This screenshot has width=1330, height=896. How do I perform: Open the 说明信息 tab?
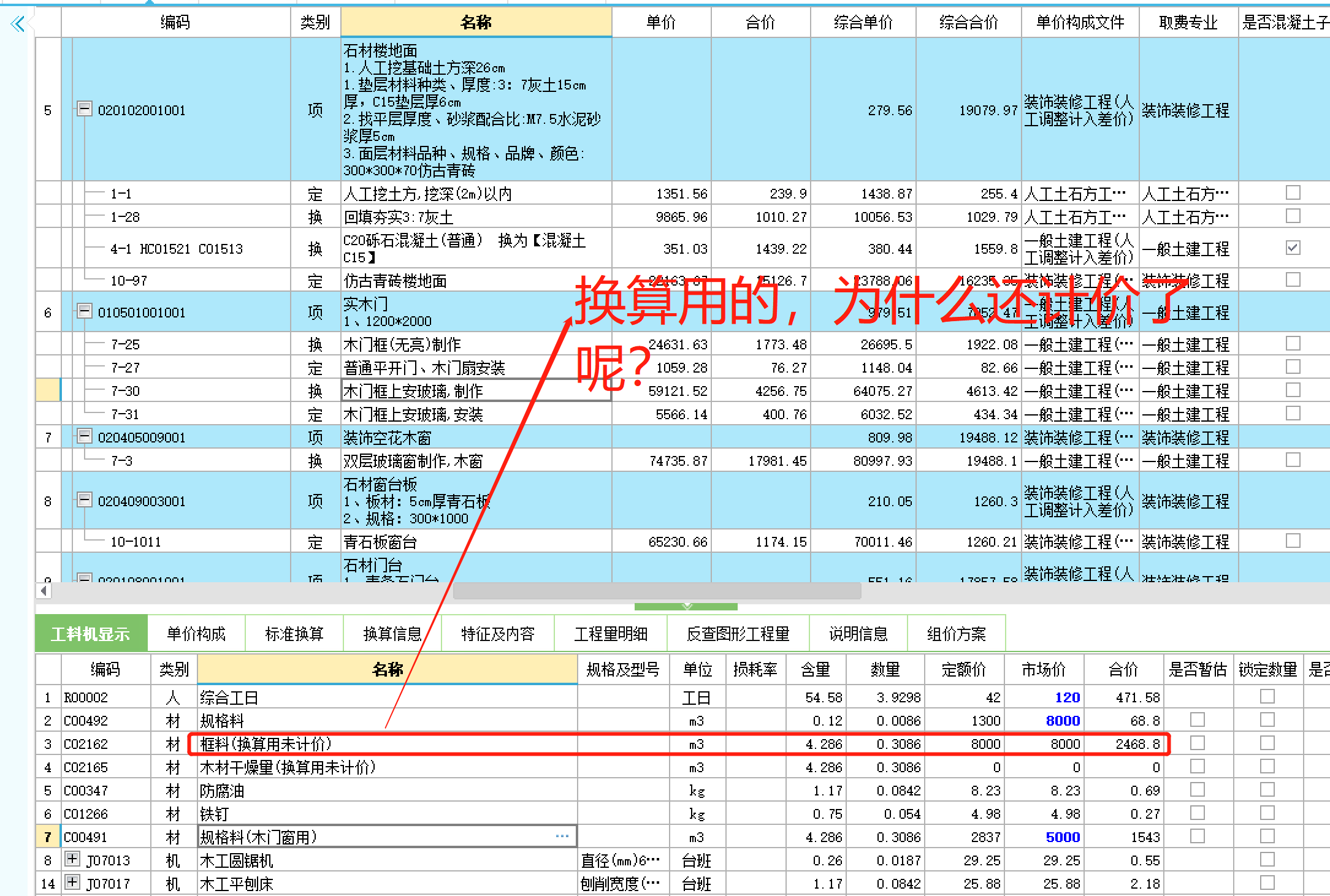tap(858, 634)
